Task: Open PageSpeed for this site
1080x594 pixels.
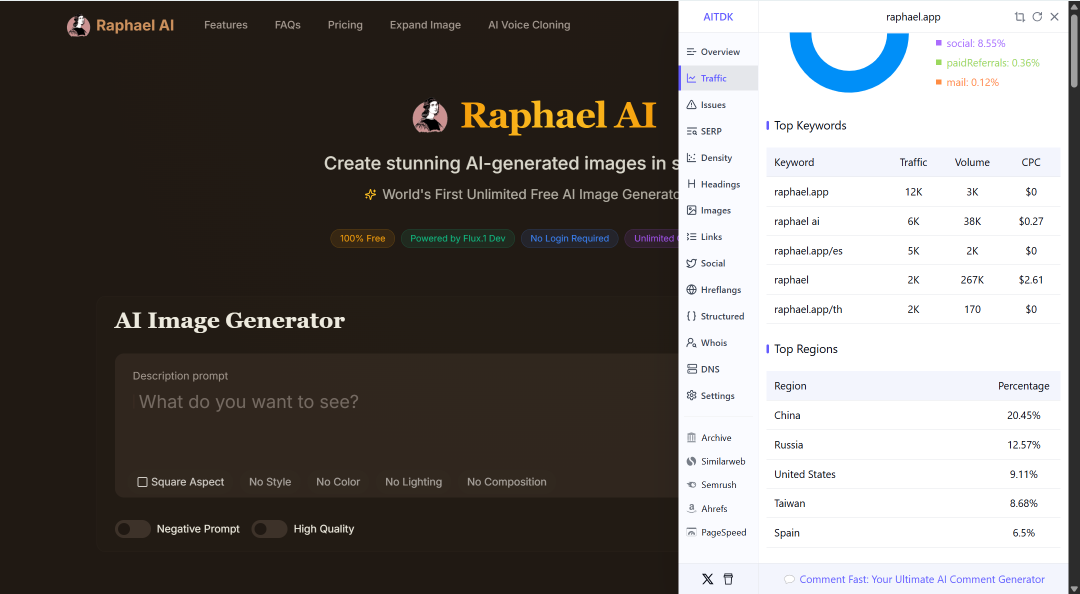Action: (x=718, y=533)
